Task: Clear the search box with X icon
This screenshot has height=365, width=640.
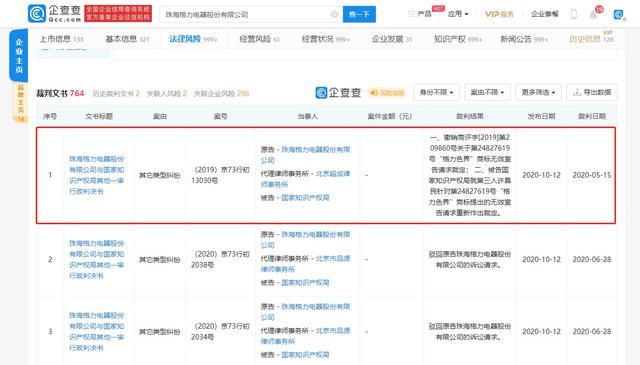Action: [334, 14]
